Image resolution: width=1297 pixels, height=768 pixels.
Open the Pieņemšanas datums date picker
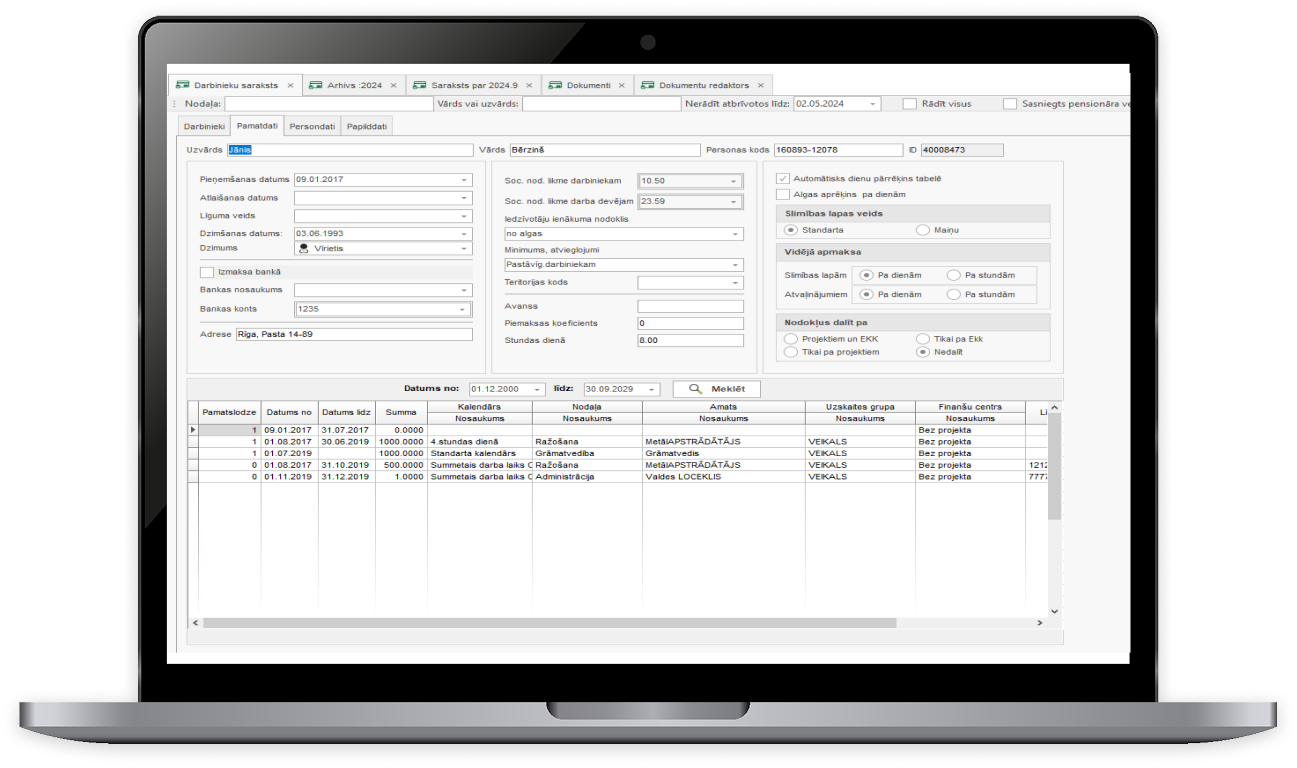[464, 180]
